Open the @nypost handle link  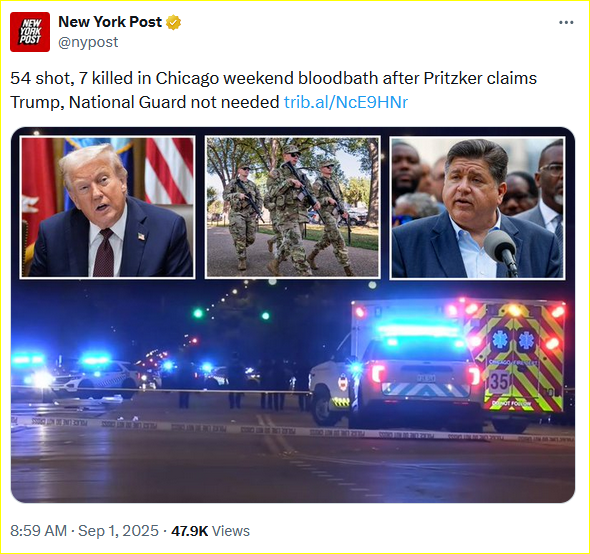(x=88, y=42)
